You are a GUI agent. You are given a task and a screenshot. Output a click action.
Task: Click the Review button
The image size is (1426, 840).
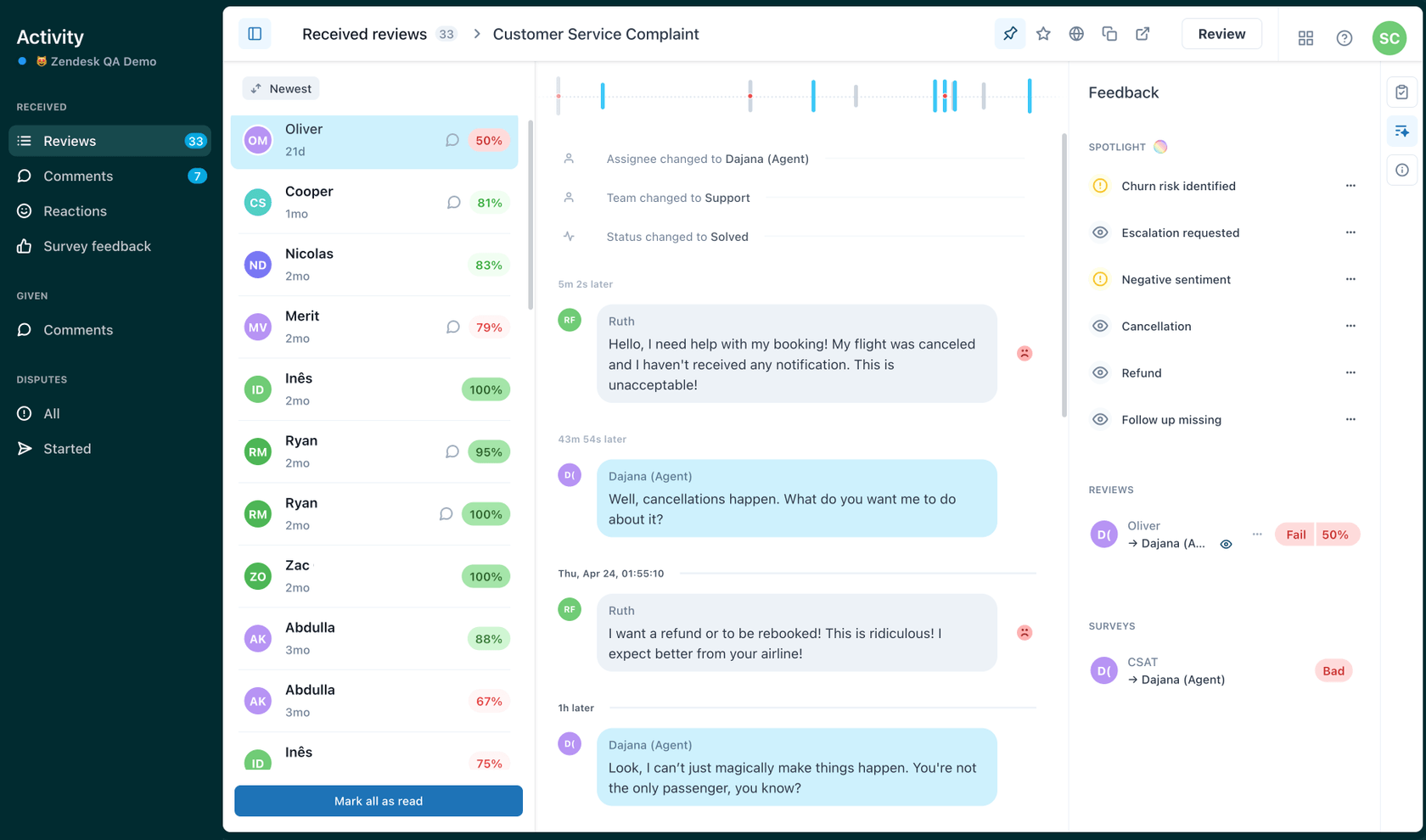pos(1221,34)
